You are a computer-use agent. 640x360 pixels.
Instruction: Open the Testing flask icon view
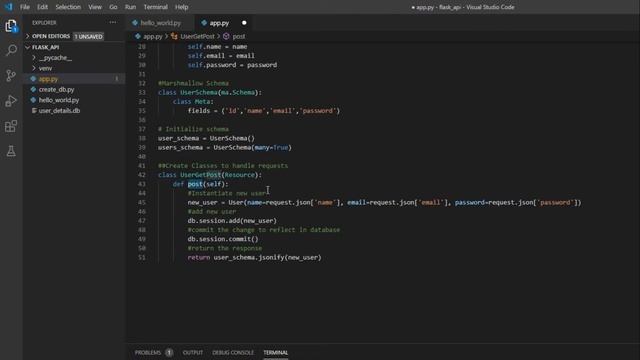[11, 151]
